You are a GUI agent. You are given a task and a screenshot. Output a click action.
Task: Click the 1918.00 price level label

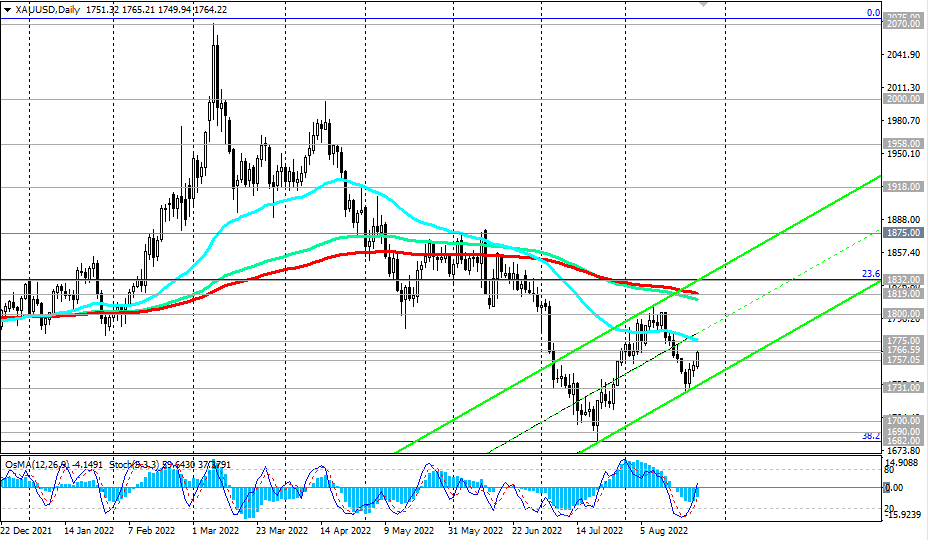(902, 187)
